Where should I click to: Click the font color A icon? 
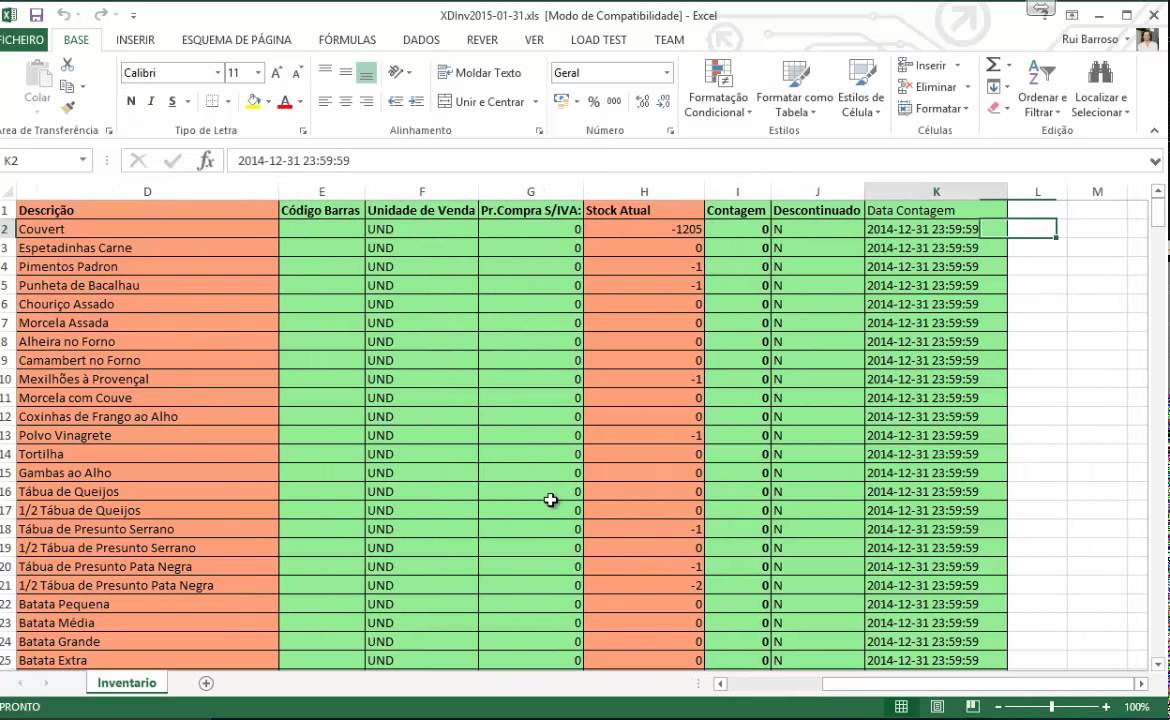[284, 101]
